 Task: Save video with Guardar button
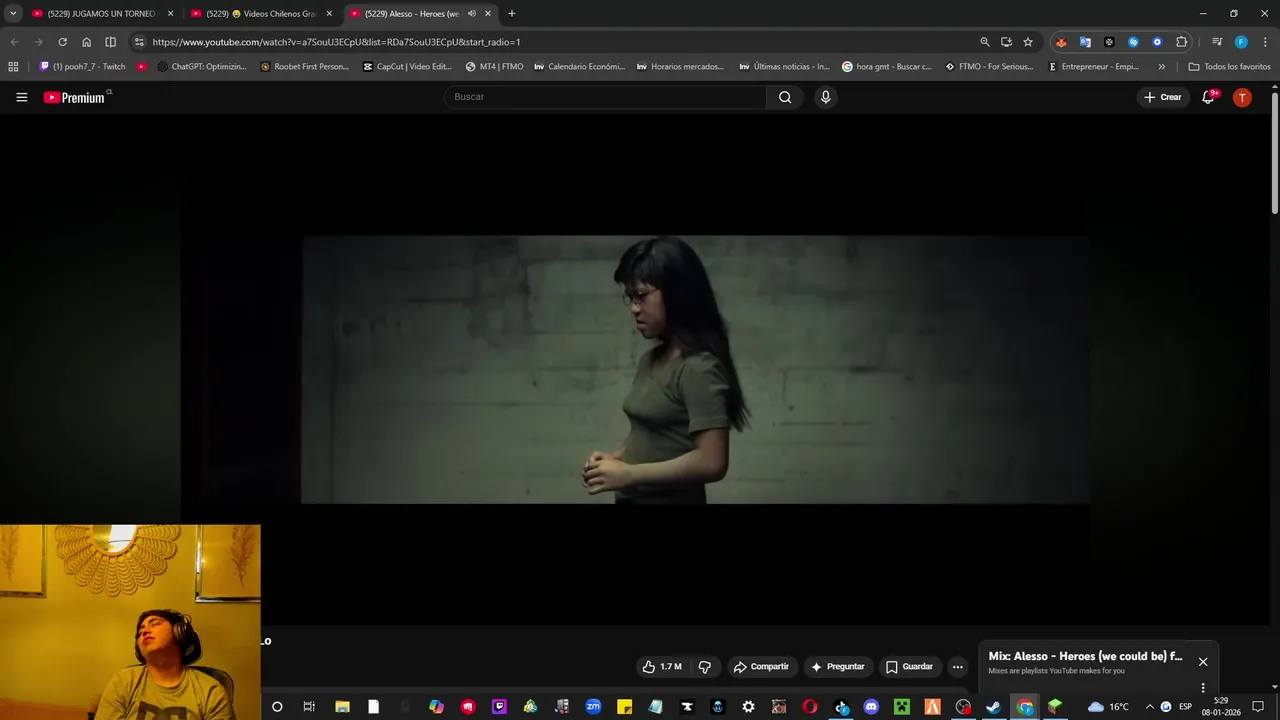point(909,667)
